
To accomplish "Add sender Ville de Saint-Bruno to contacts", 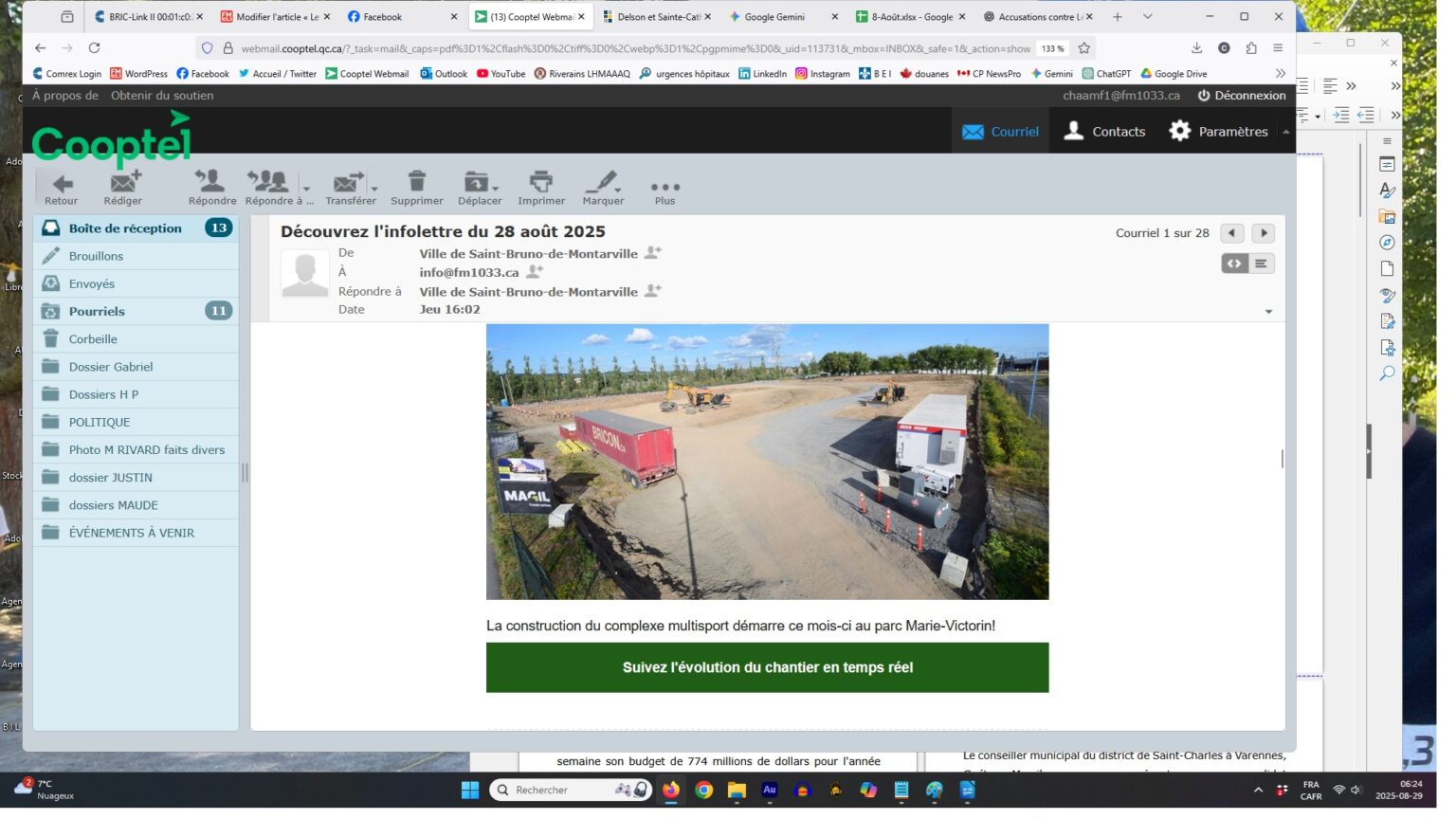I will [x=652, y=253].
